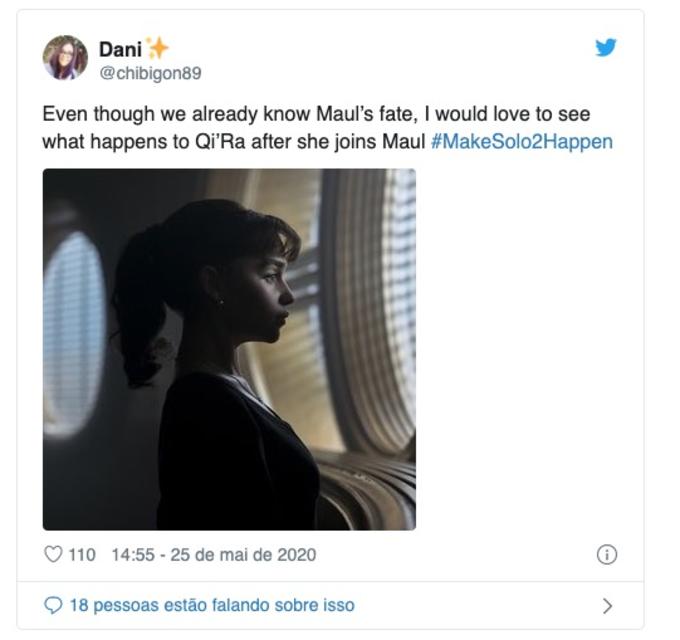680x640 pixels.
Task: Click the oval window in the photo's left side
Action: click(73, 331)
